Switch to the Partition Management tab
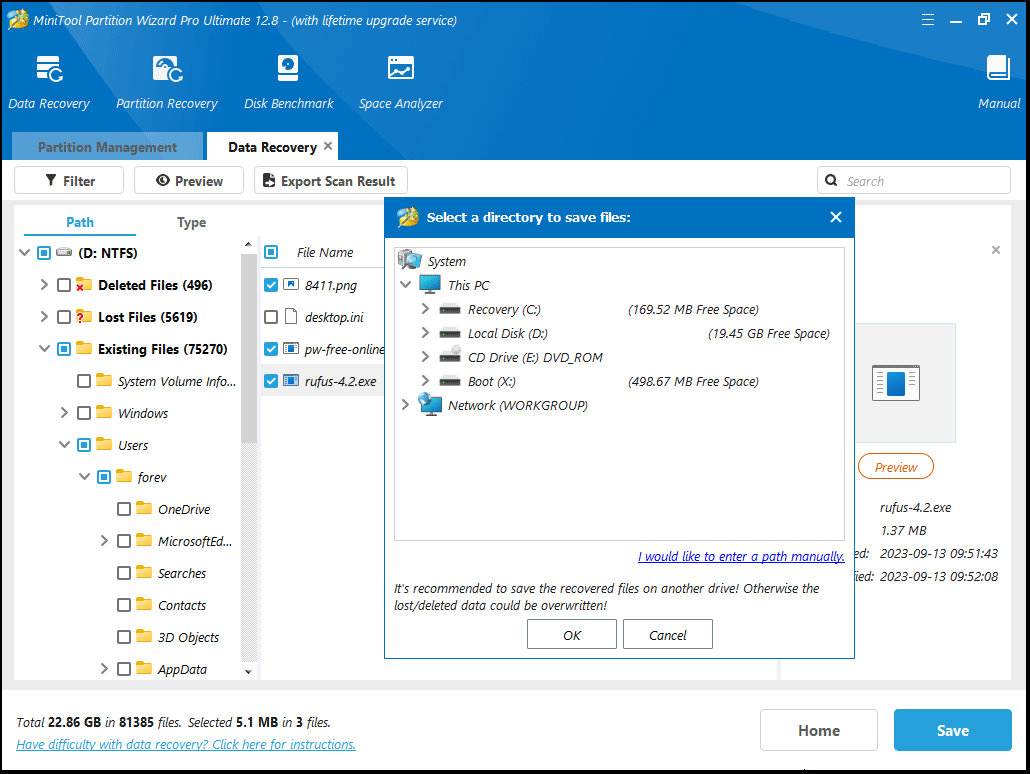Image resolution: width=1030 pixels, height=774 pixels. click(108, 147)
